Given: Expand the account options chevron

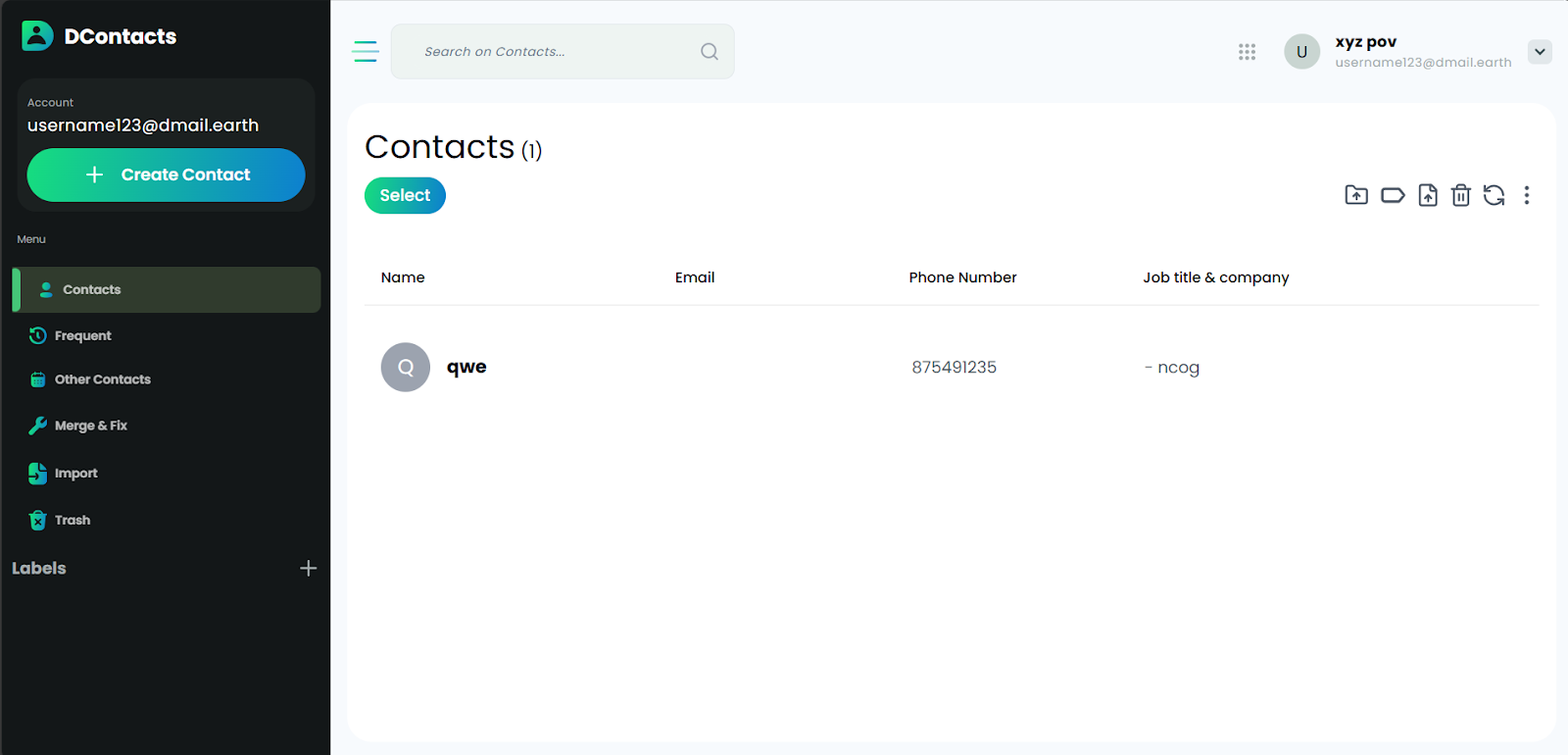Looking at the screenshot, I should pos(1539,51).
